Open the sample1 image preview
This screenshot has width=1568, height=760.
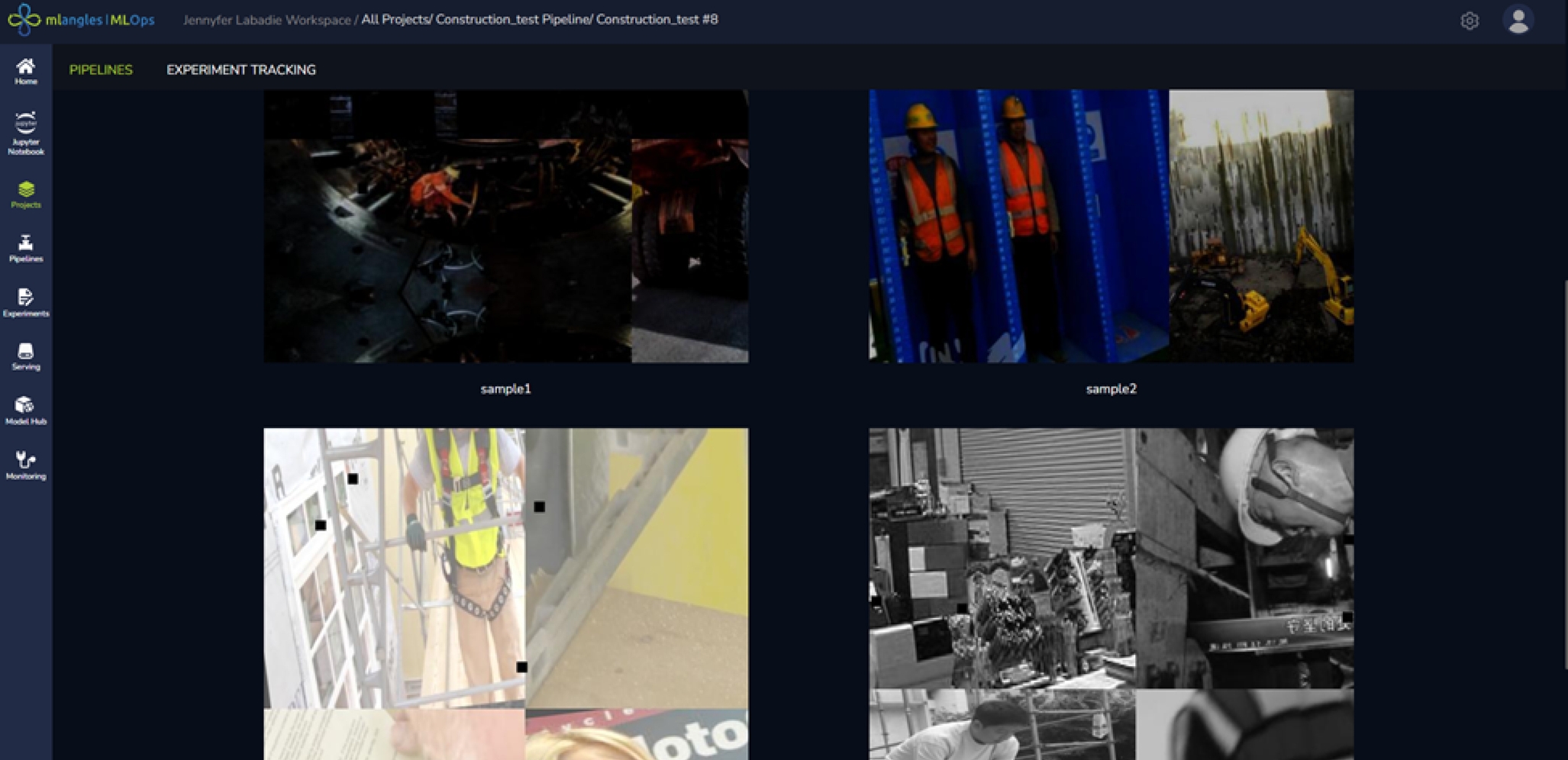pos(506,225)
